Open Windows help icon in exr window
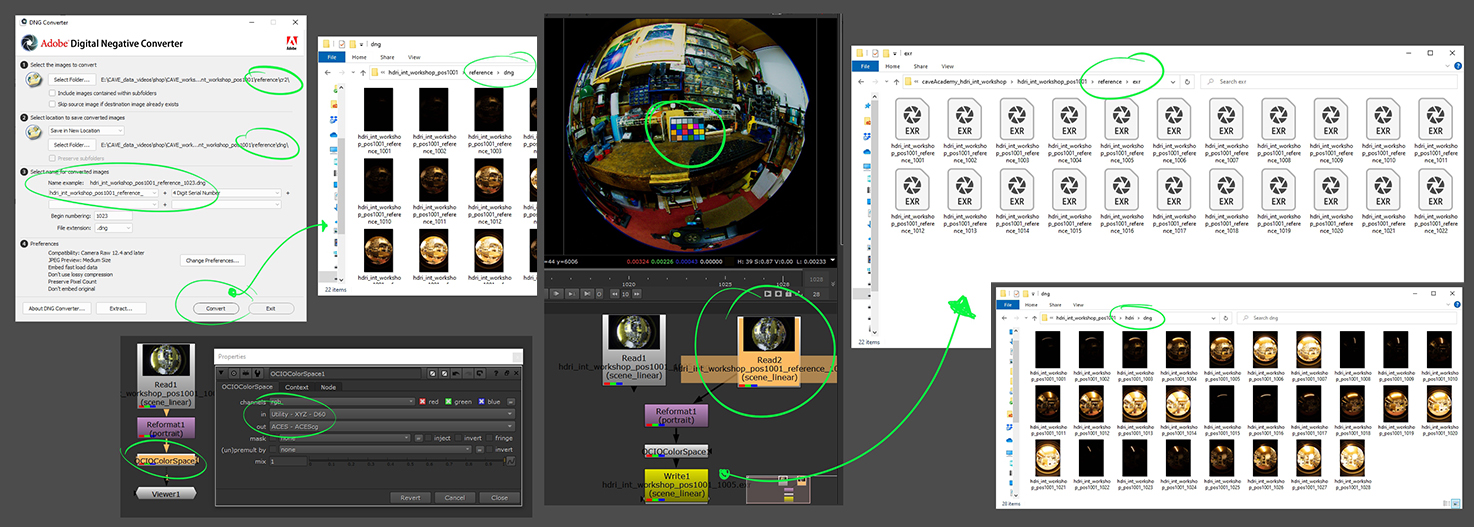This screenshot has width=1474, height=527. [1459, 66]
